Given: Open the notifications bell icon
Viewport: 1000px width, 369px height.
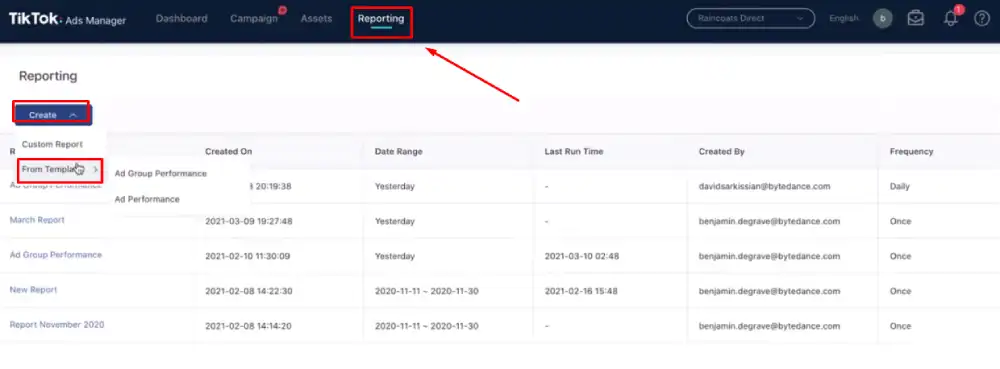Looking at the screenshot, I should pyautogui.click(x=951, y=18).
